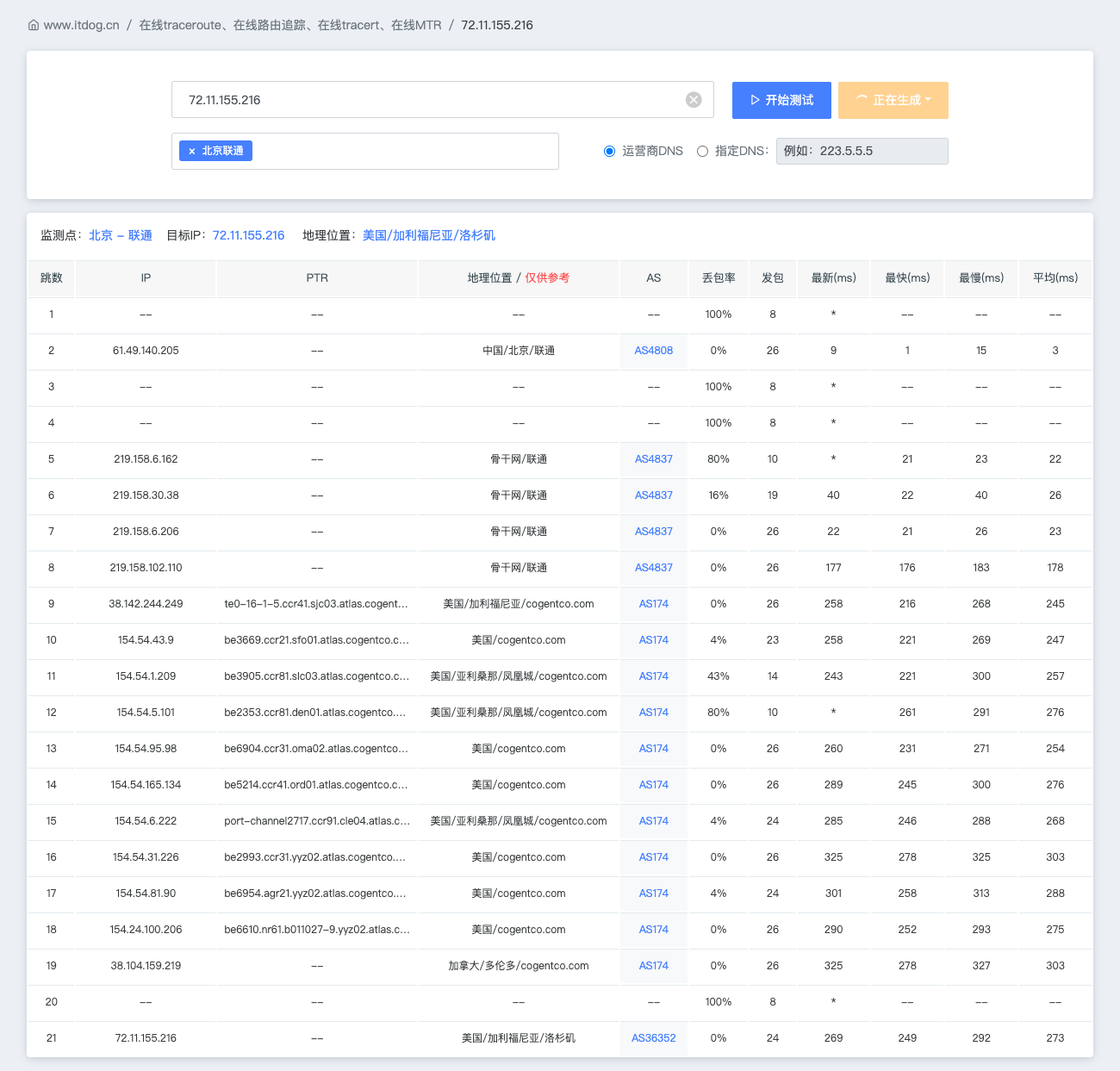
Task: Click the 北京 – 联通 monitor point link
Action: (x=121, y=235)
